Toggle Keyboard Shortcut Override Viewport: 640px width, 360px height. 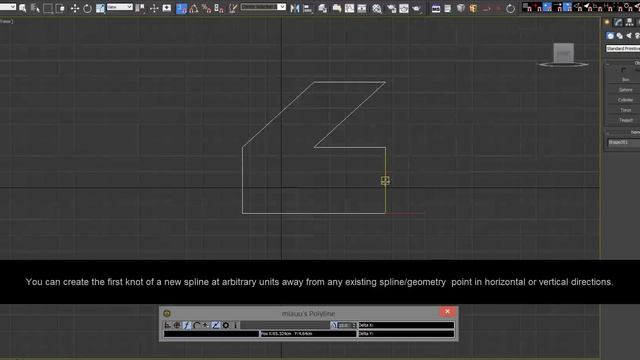coord(167,8)
